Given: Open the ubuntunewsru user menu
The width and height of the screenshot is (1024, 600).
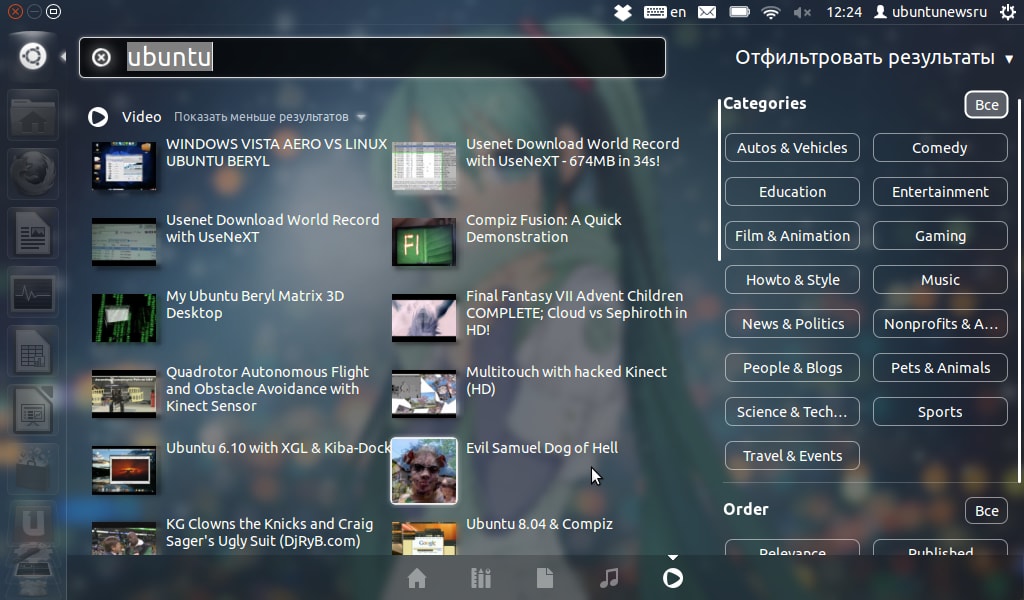Looking at the screenshot, I should (x=931, y=12).
